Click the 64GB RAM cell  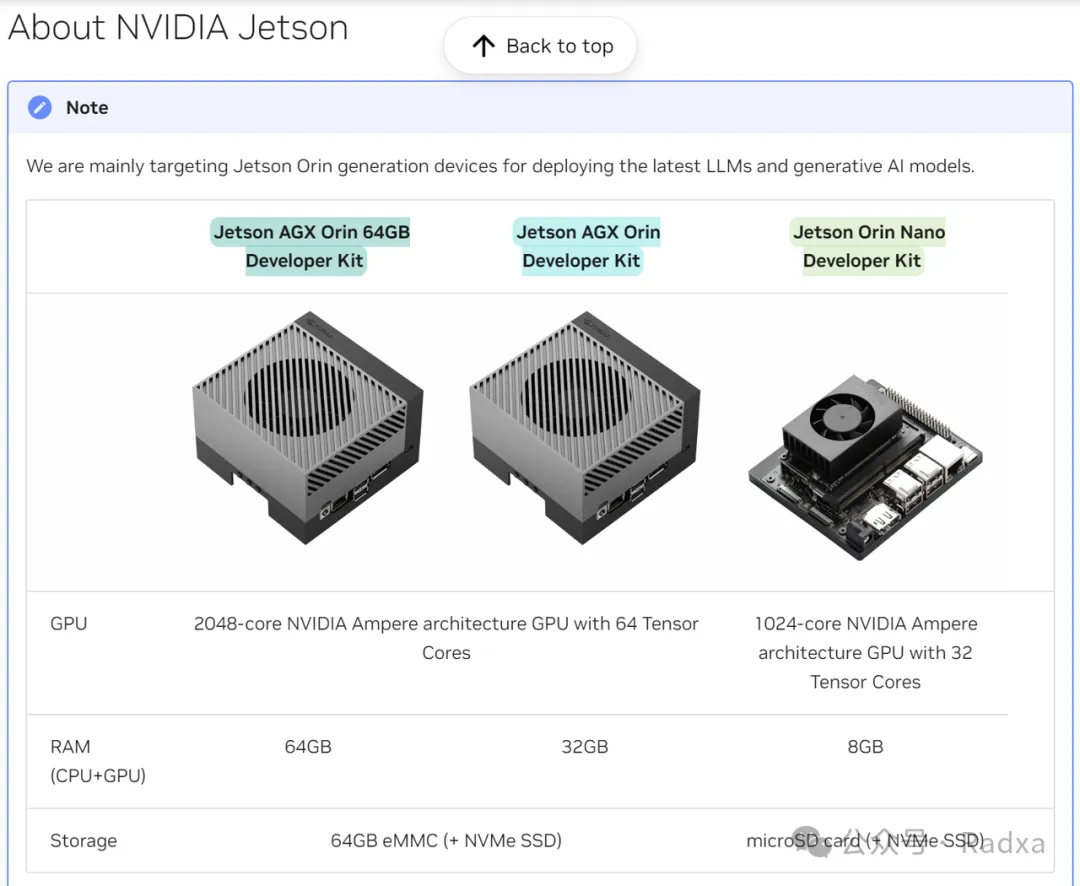[308, 747]
